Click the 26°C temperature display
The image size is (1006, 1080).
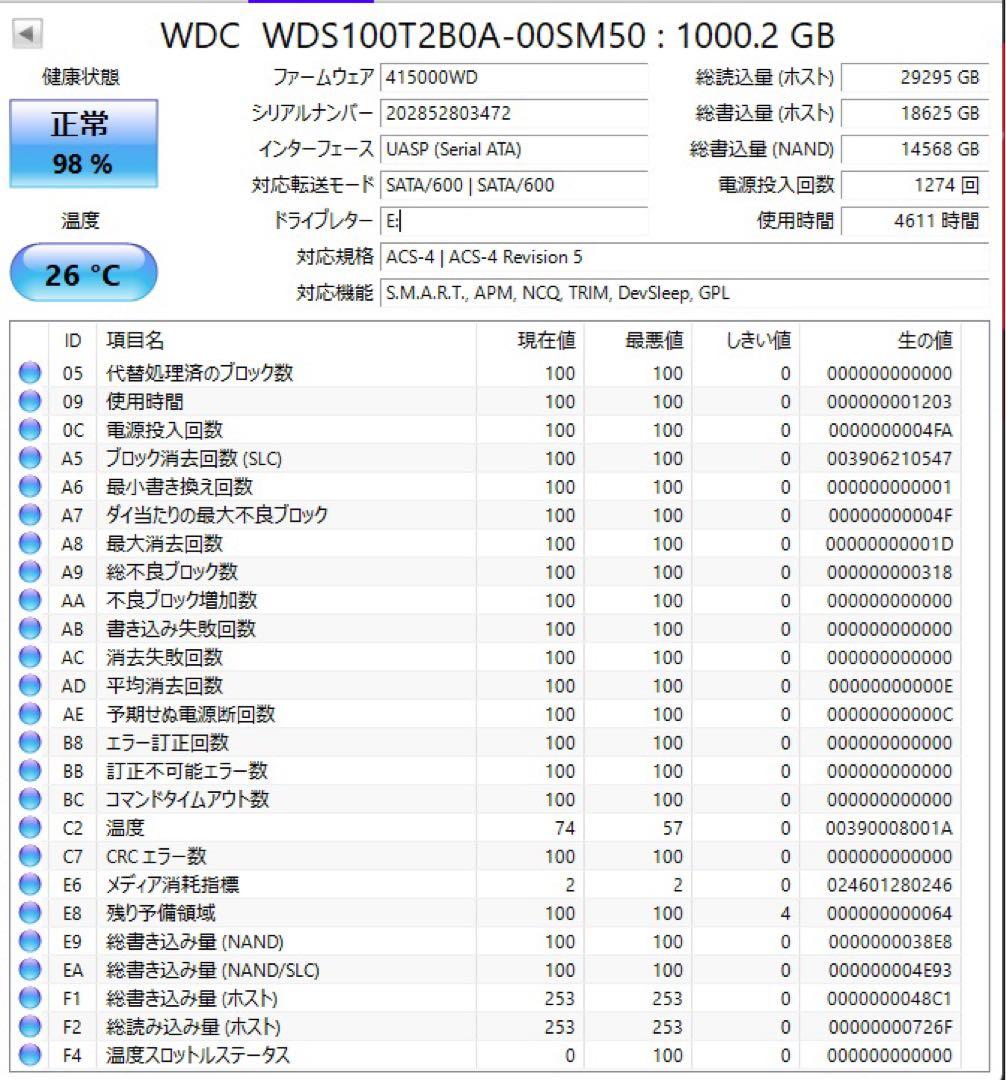pos(83,272)
